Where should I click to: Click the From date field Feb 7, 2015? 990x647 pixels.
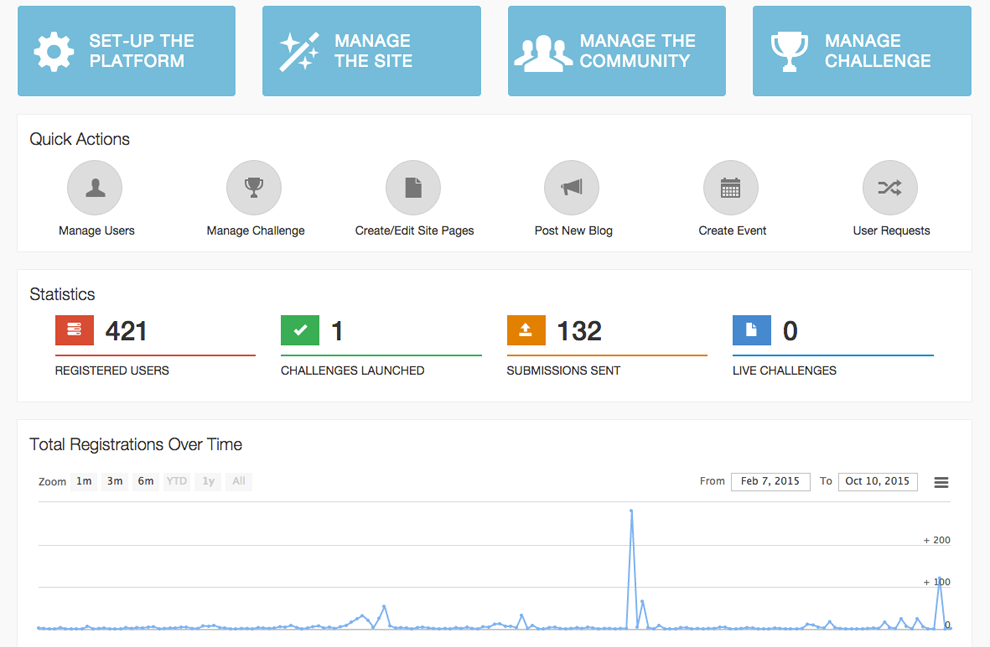(x=770, y=482)
